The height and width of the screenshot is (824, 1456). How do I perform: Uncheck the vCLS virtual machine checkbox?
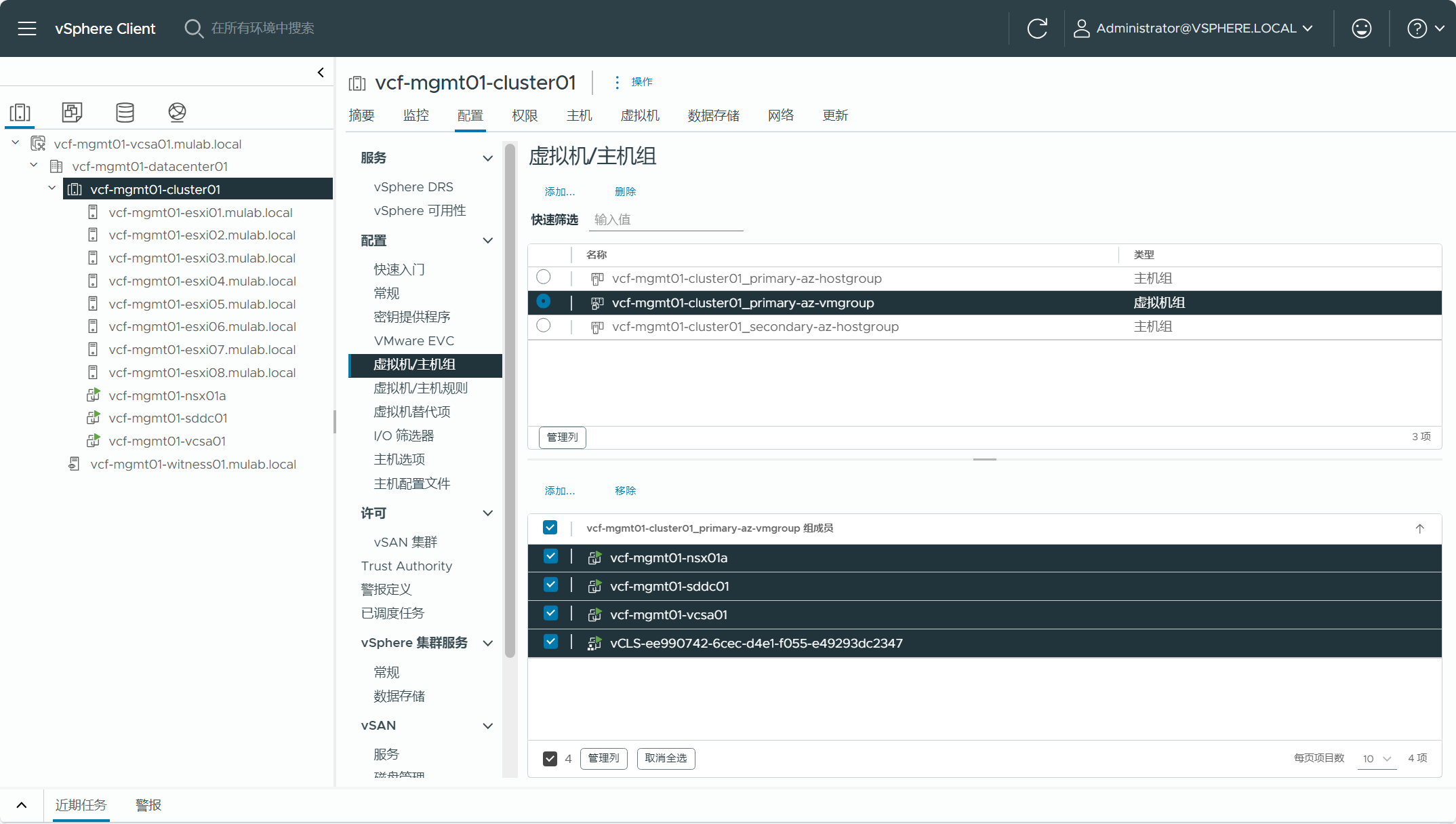[x=550, y=642]
